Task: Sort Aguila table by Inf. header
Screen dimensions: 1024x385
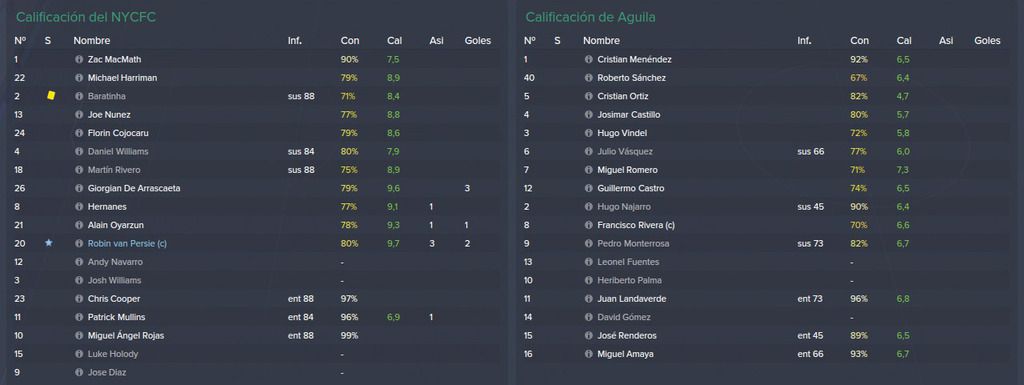Action: point(804,40)
